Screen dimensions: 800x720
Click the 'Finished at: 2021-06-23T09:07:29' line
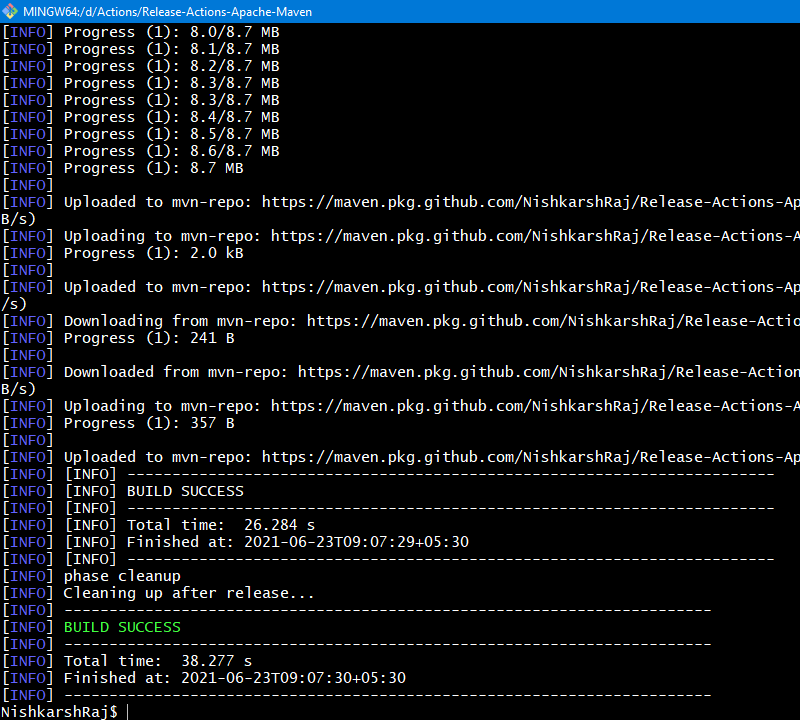click(x=297, y=542)
